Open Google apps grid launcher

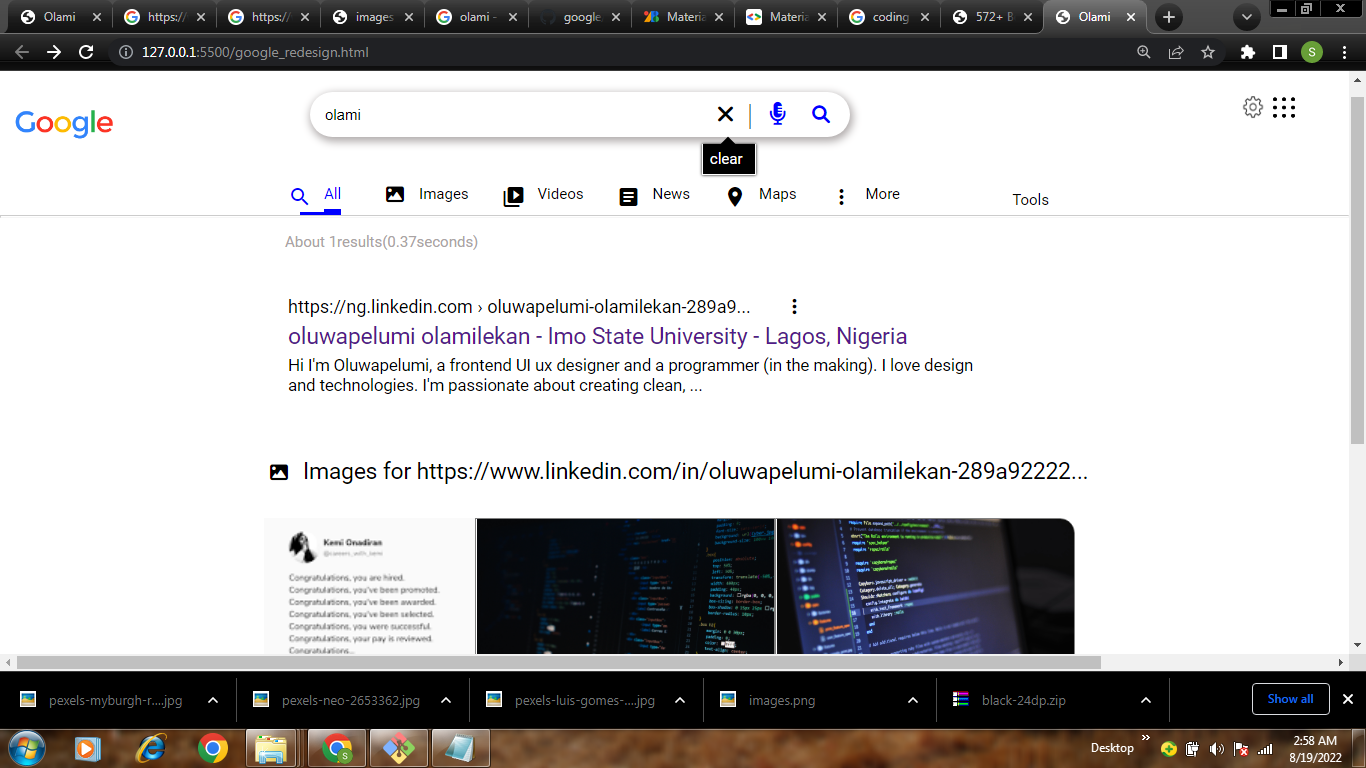click(1285, 107)
